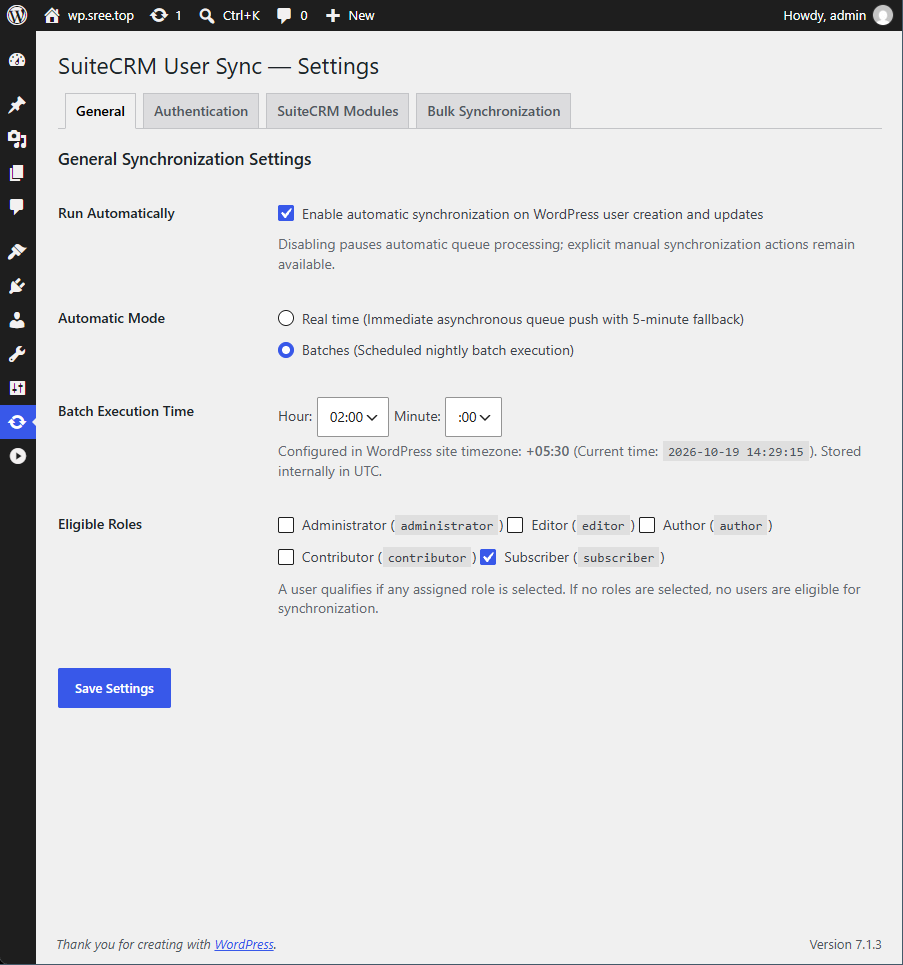Open the comments bubble in the admin bar
903x965 pixels.
tap(292, 15)
